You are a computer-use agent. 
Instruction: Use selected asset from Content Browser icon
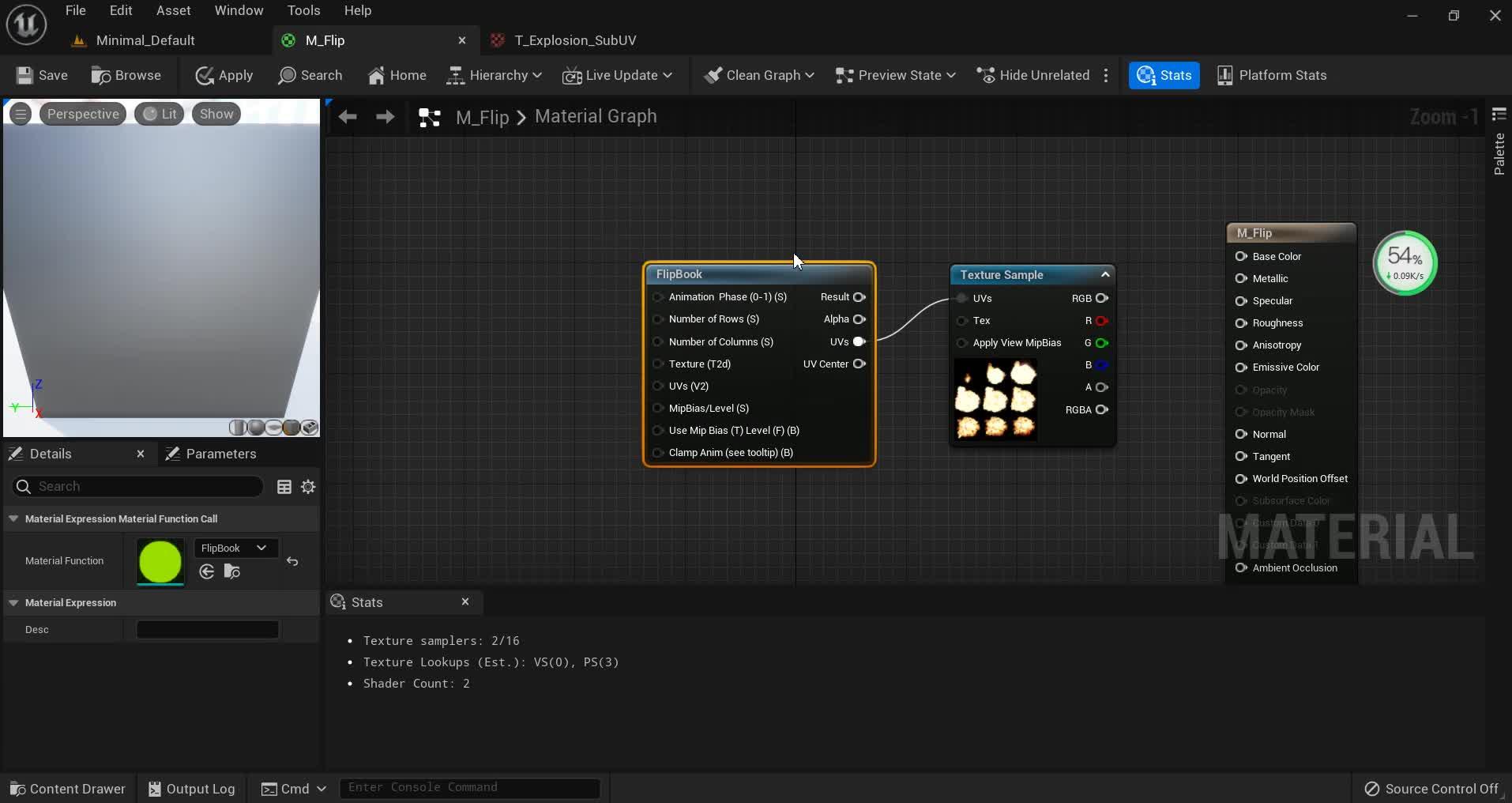click(207, 571)
